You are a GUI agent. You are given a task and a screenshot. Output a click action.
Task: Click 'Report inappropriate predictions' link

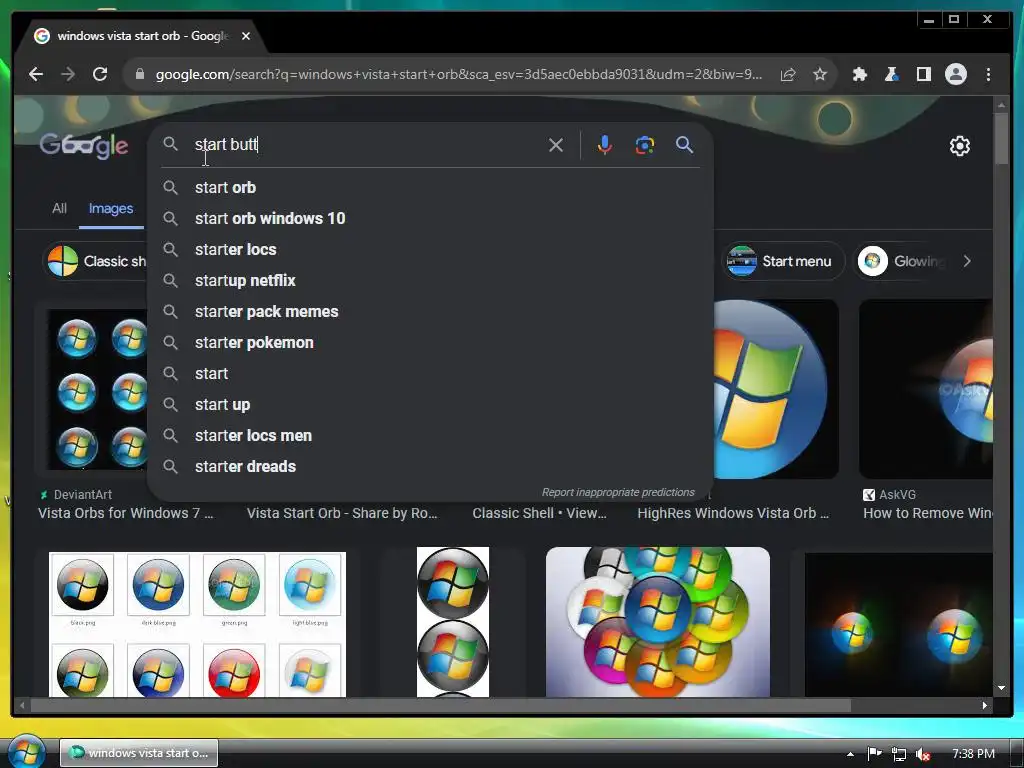click(618, 492)
